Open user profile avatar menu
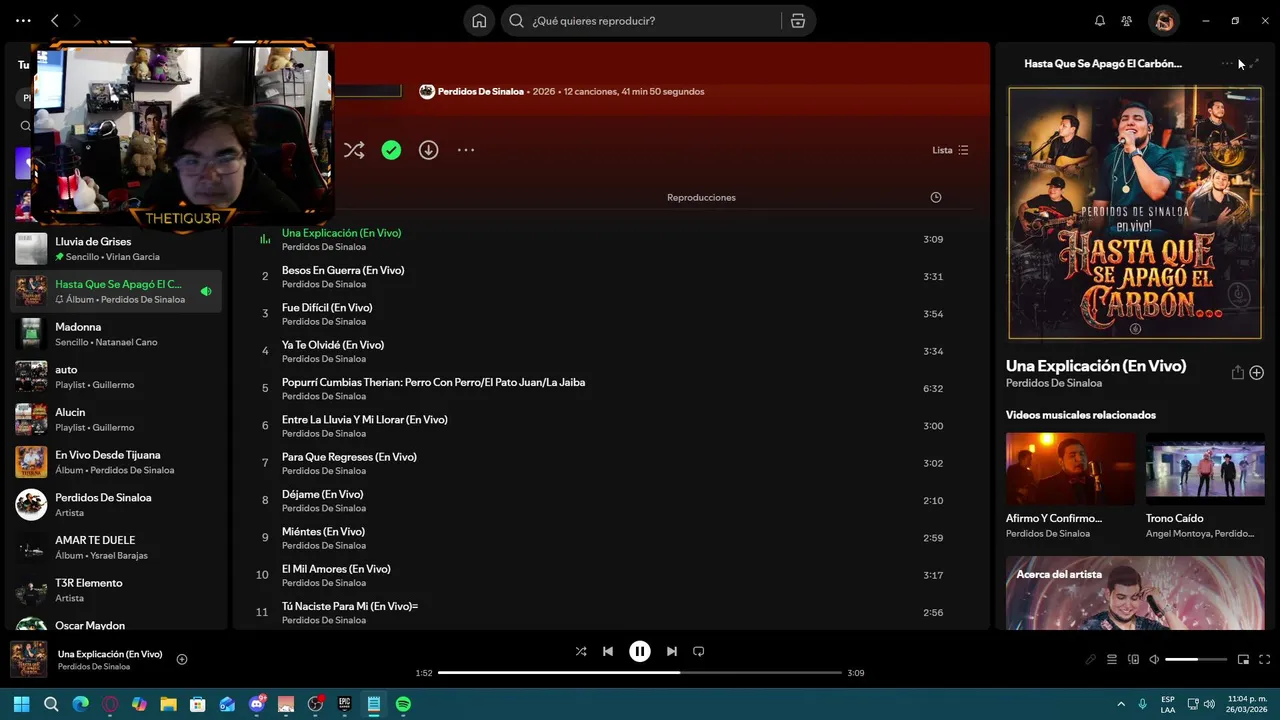 [1163, 21]
